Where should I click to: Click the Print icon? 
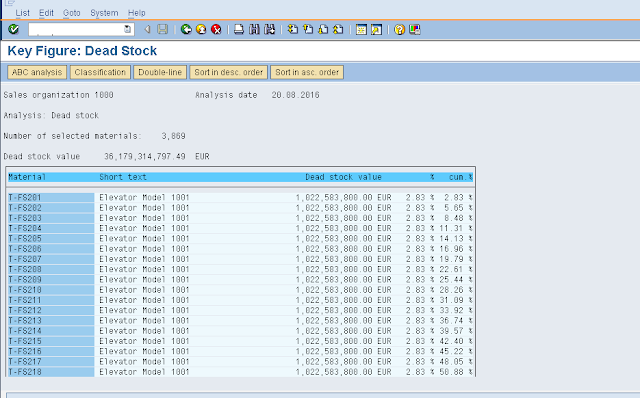coord(239,29)
